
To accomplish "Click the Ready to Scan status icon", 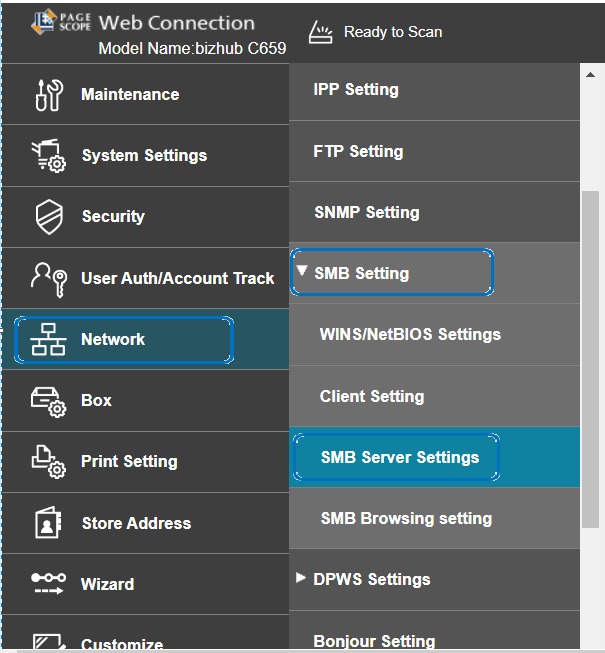I will [x=322, y=32].
